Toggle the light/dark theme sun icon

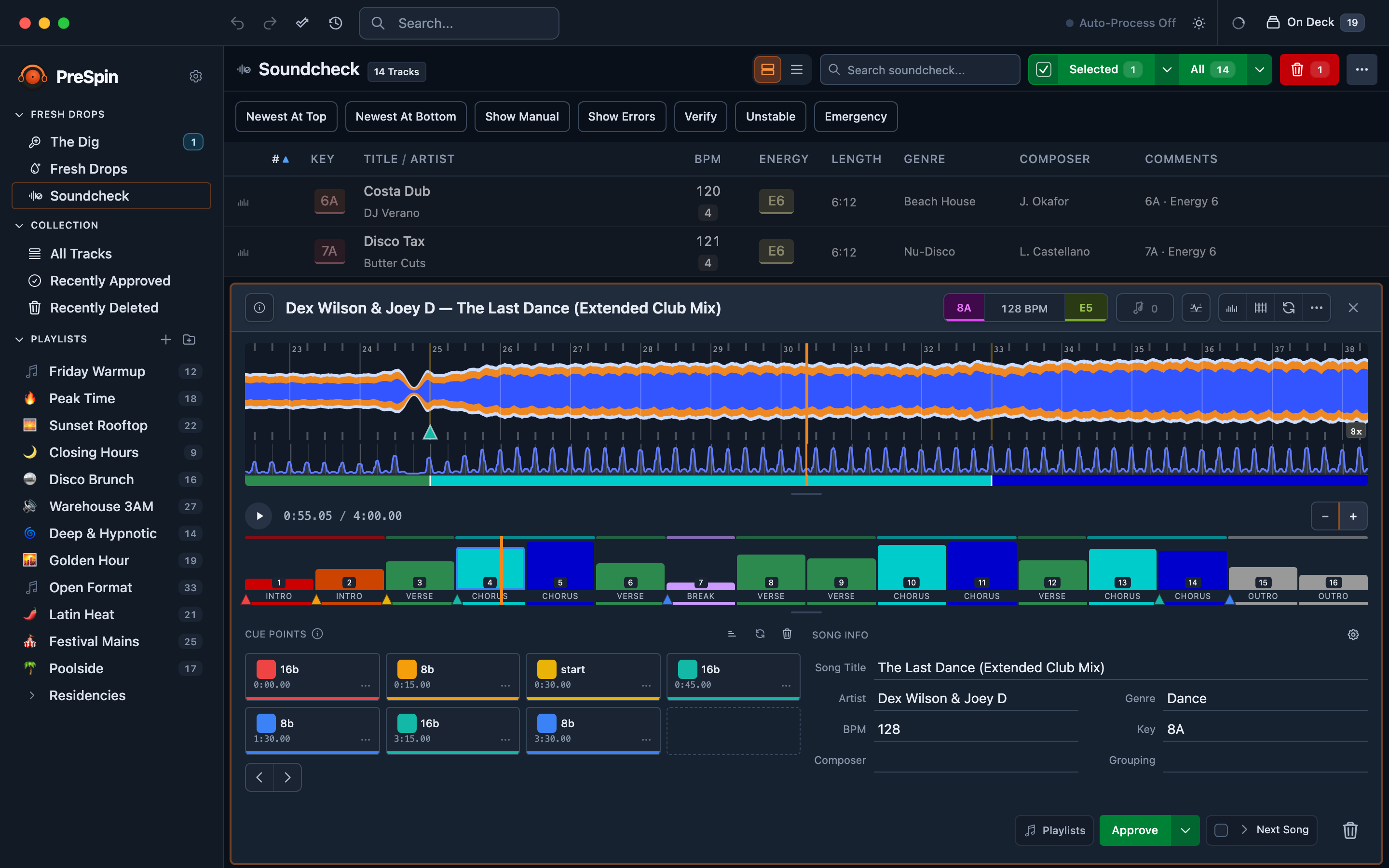[1198, 23]
